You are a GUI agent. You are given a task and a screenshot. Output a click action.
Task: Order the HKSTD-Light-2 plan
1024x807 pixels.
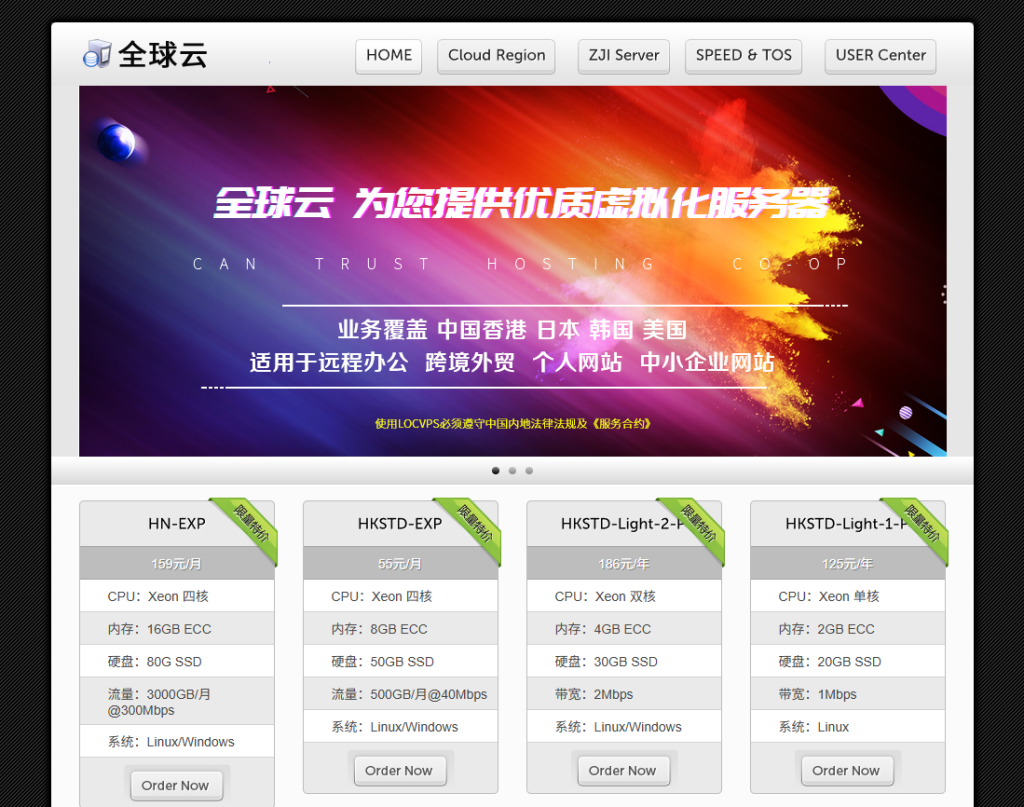[x=623, y=770]
